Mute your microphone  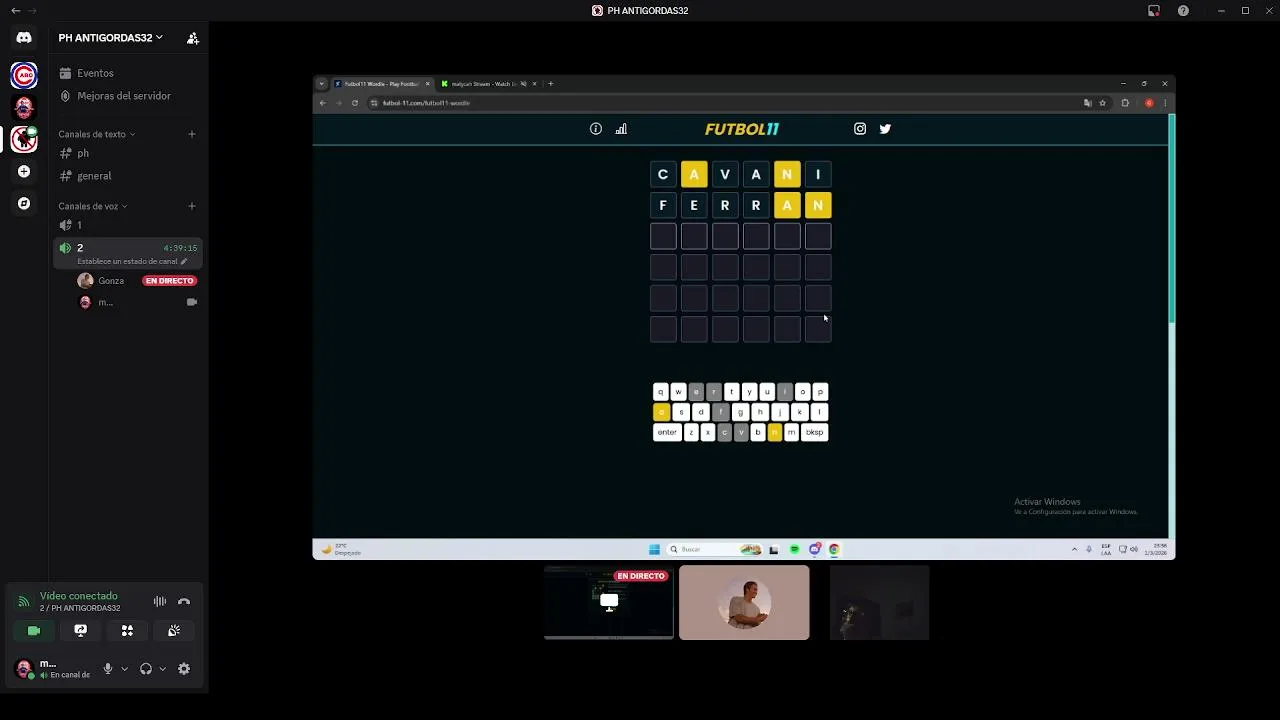click(108, 669)
